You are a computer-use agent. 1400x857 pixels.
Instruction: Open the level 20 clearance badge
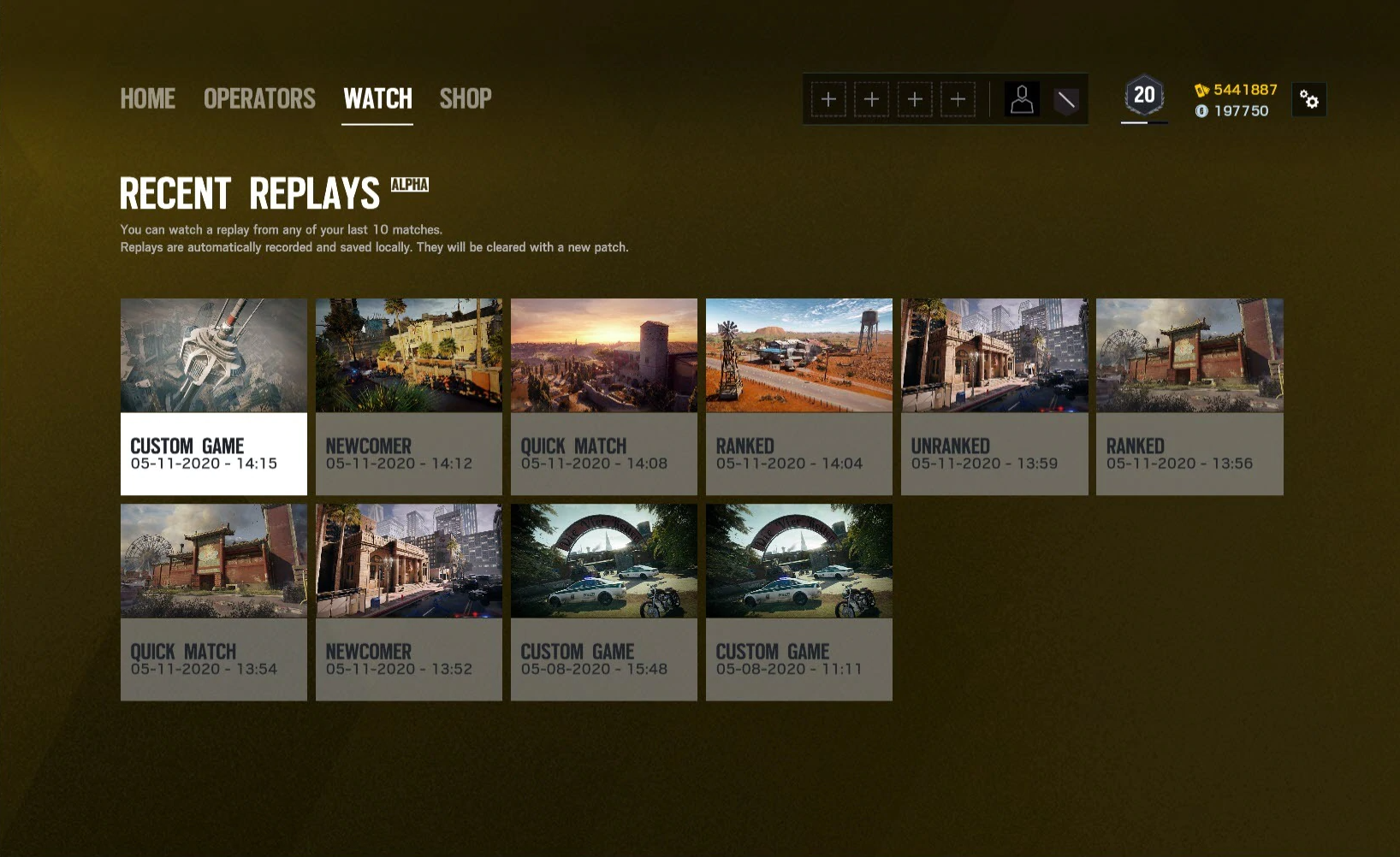pyautogui.click(x=1144, y=96)
